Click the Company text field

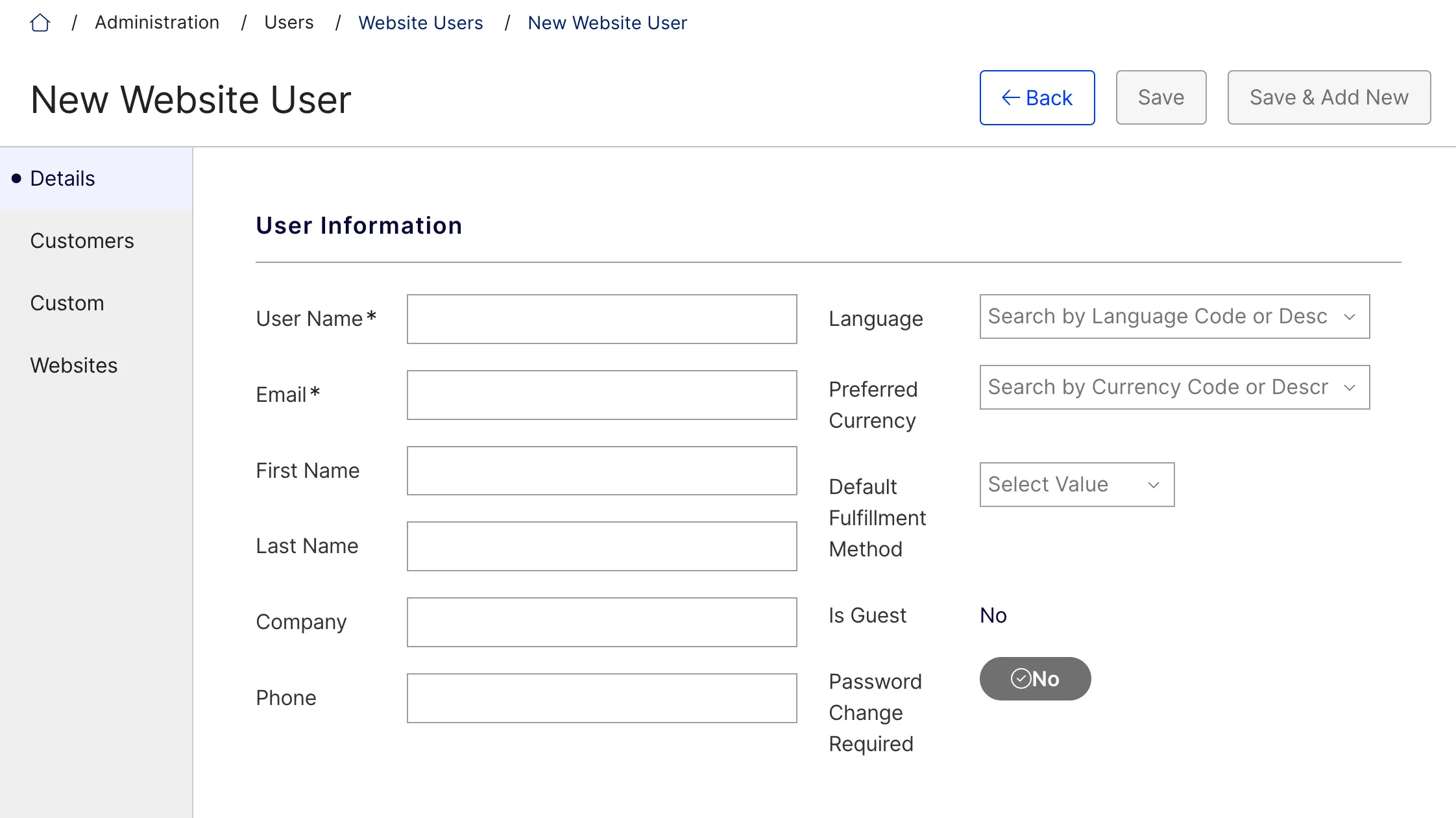[601, 622]
